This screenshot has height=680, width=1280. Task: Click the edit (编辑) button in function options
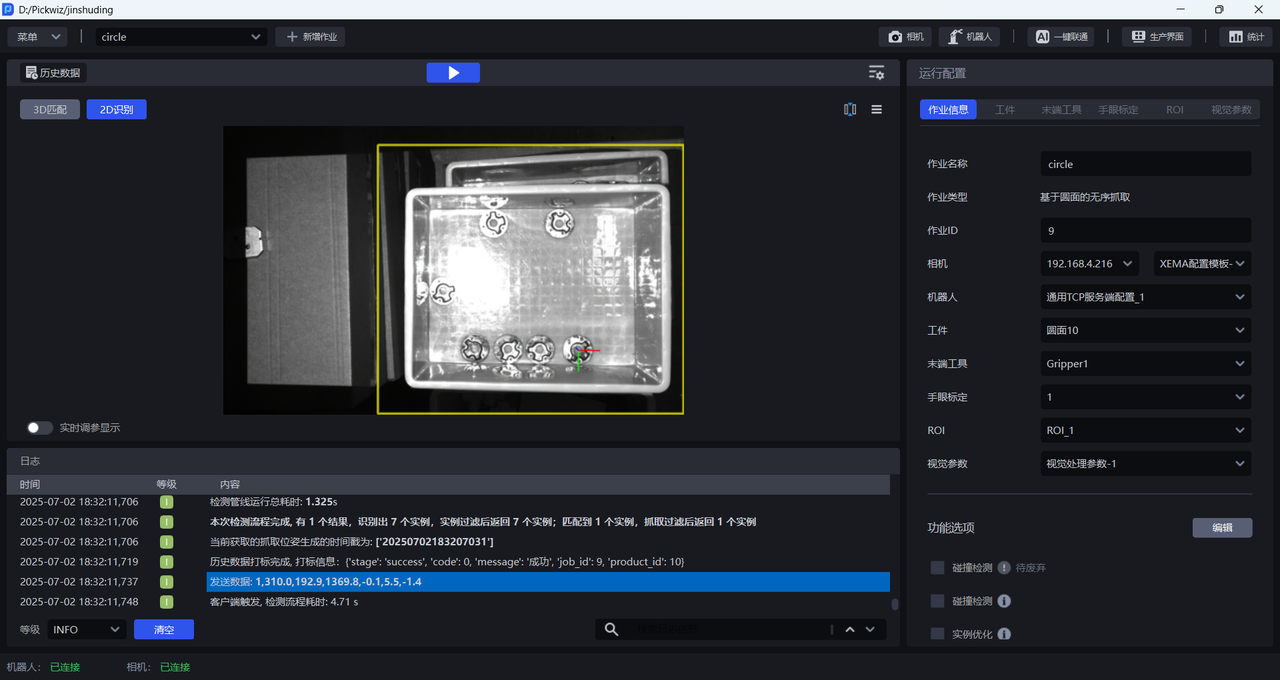[1222, 528]
